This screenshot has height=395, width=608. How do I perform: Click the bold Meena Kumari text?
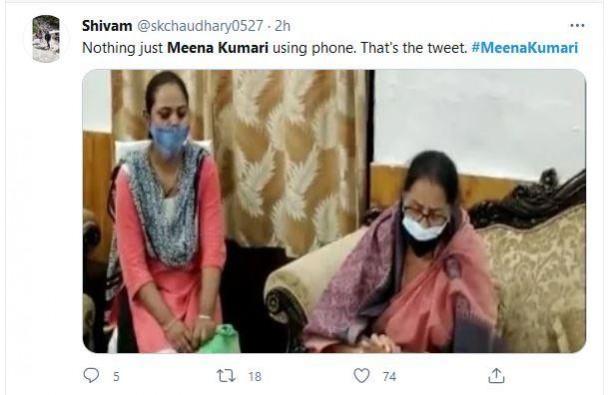(218, 48)
